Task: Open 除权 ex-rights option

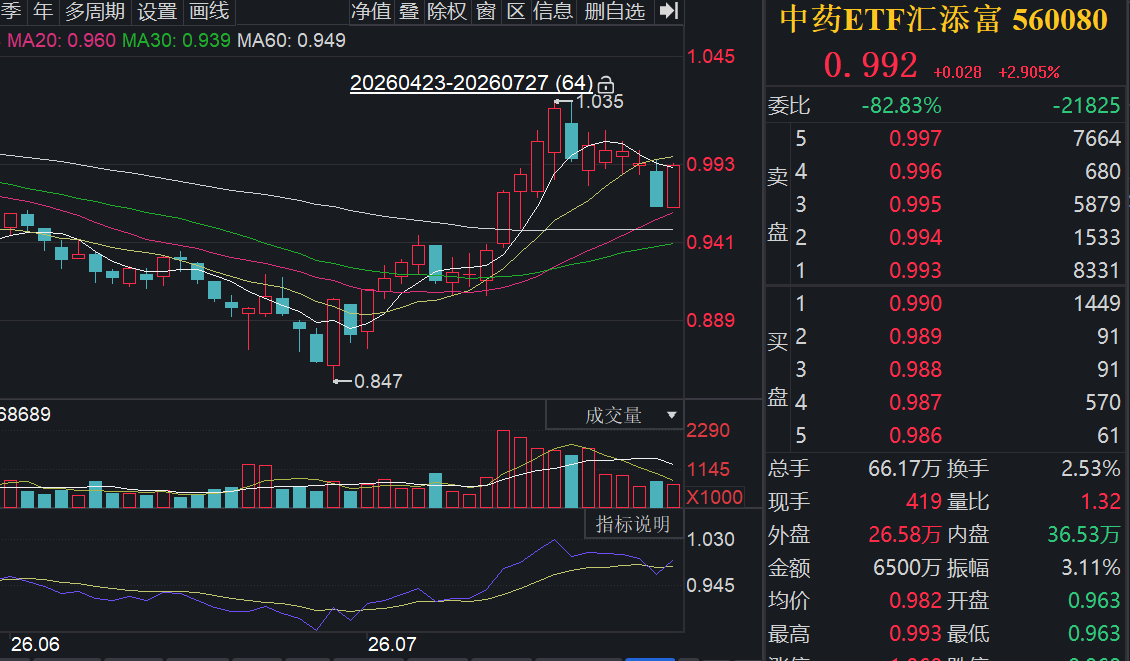Action: pyautogui.click(x=447, y=11)
